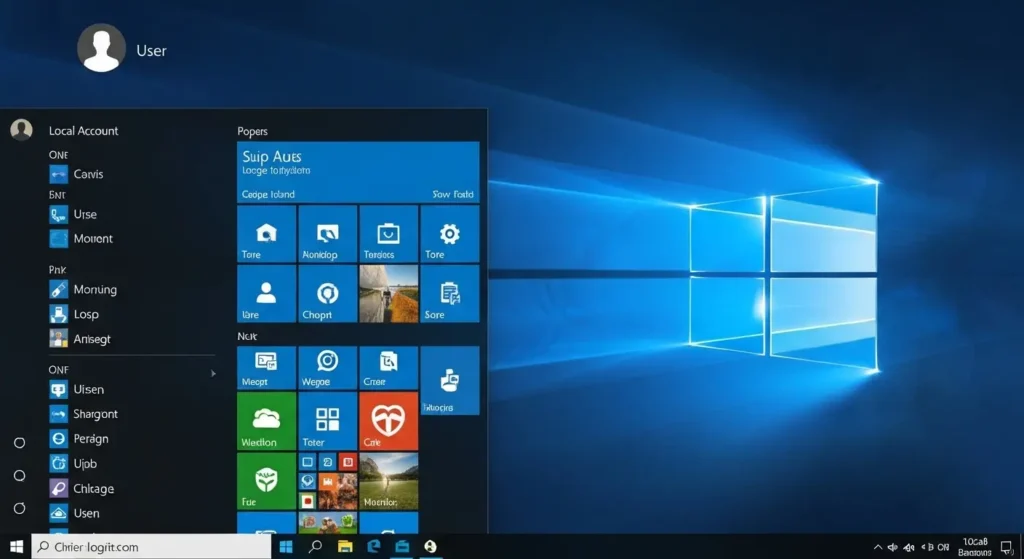Open the blue app next to Edge
The width and height of the screenshot is (1024, 559).
click(x=402, y=547)
